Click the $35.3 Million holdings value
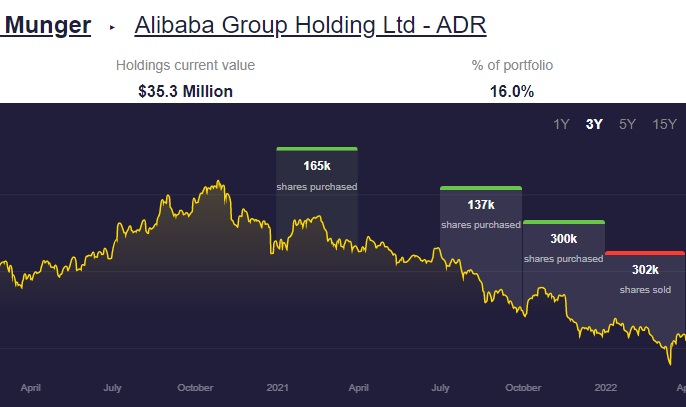The height and width of the screenshot is (407, 686). pyautogui.click(x=185, y=91)
